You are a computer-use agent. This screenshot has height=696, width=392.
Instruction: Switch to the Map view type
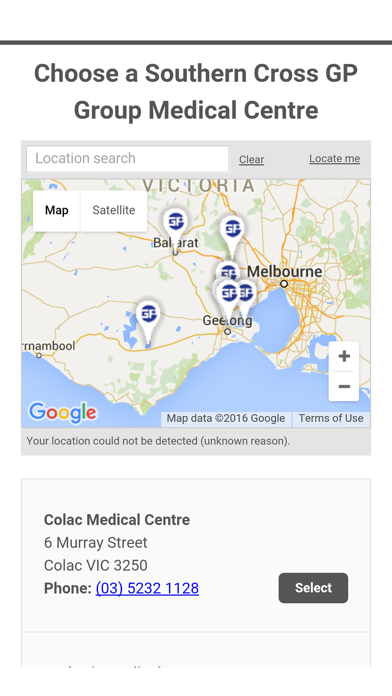(56, 210)
